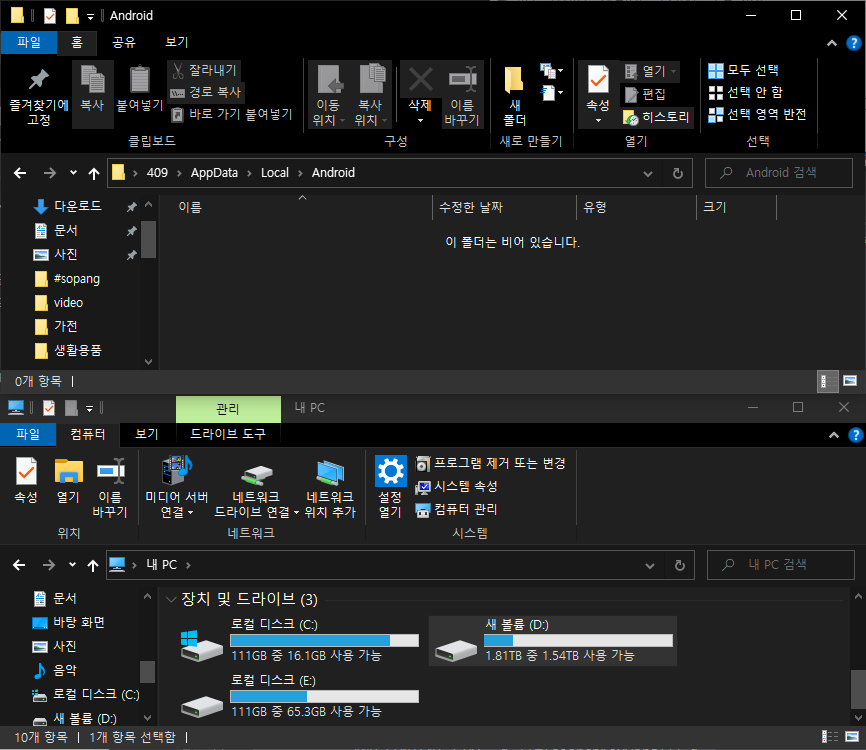866x750 pixels.
Task: Select 새 볼륨 (D:) drive tile
Action: pyautogui.click(x=553, y=641)
